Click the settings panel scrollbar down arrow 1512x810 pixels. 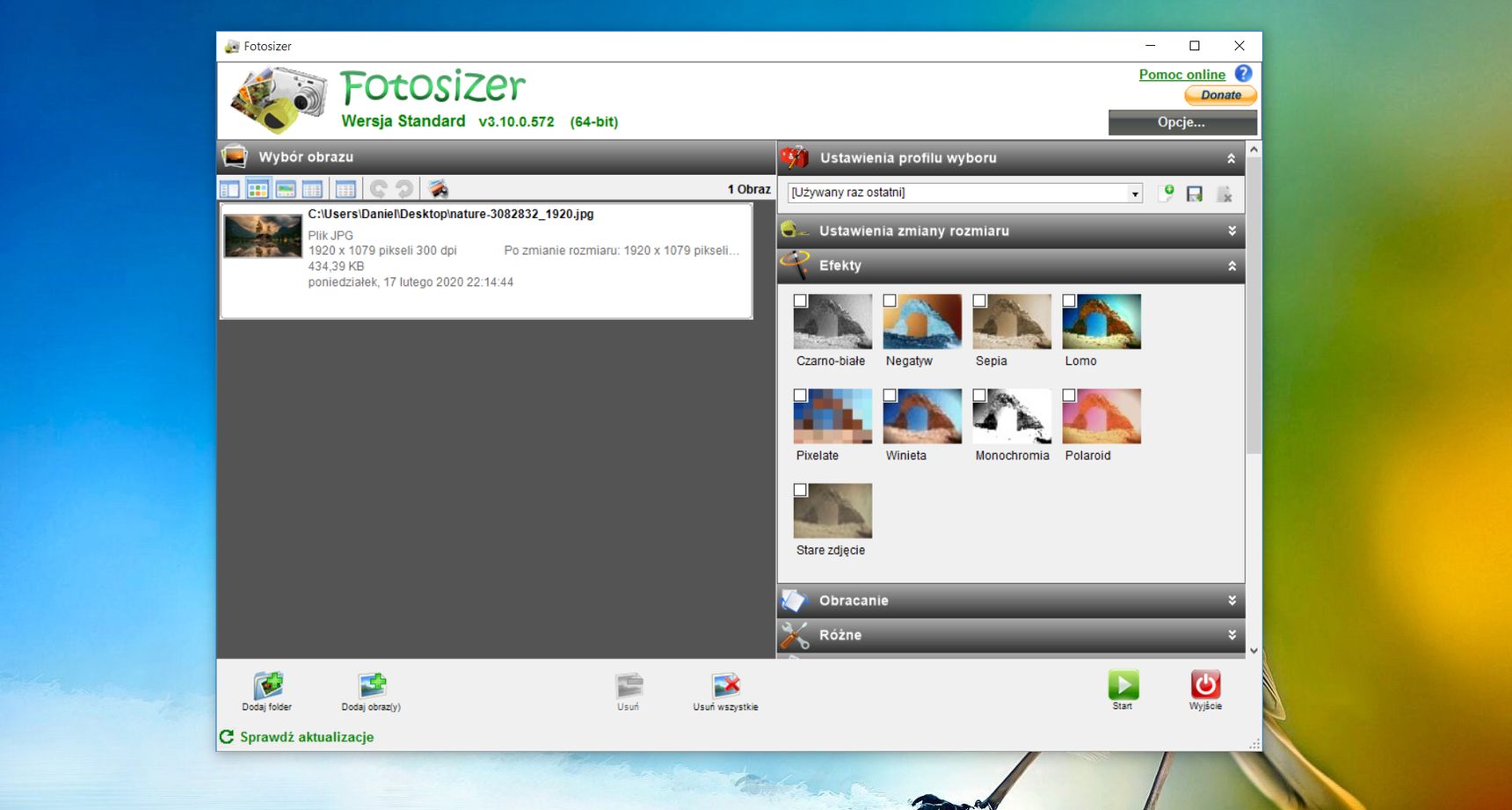[1254, 651]
